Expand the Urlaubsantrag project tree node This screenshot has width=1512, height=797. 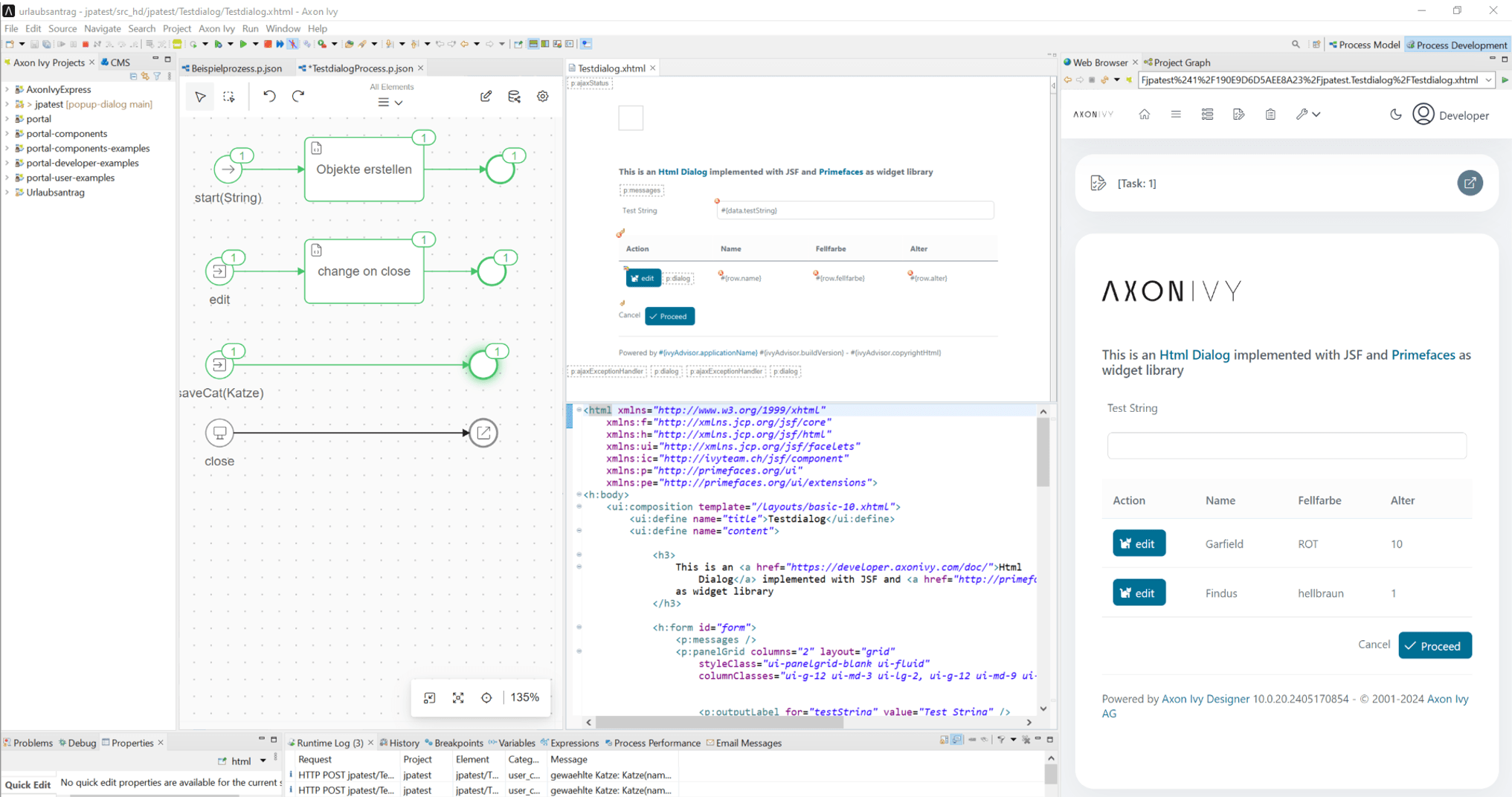pyautogui.click(x=7, y=193)
